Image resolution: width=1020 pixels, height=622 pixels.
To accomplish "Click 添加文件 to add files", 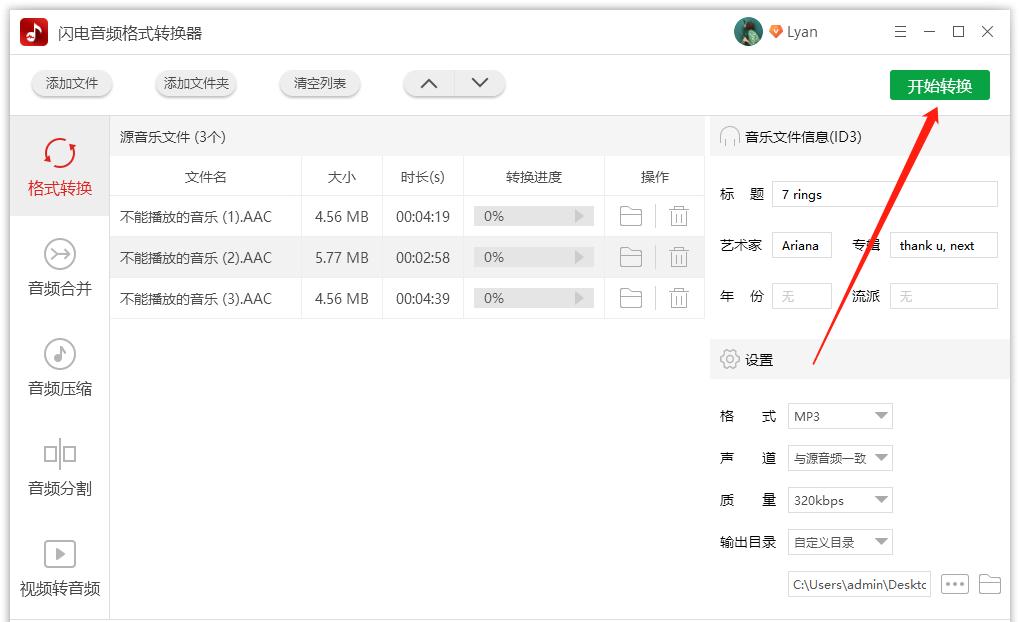I will (71, 84).
